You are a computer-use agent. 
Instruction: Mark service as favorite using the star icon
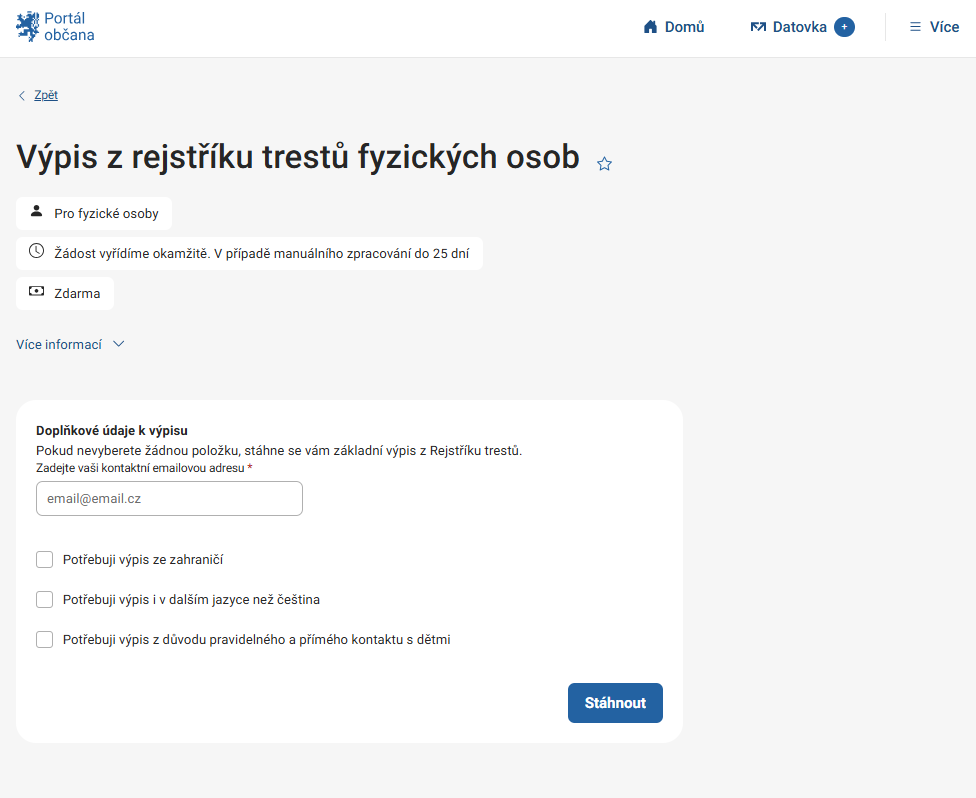[604, 164]
